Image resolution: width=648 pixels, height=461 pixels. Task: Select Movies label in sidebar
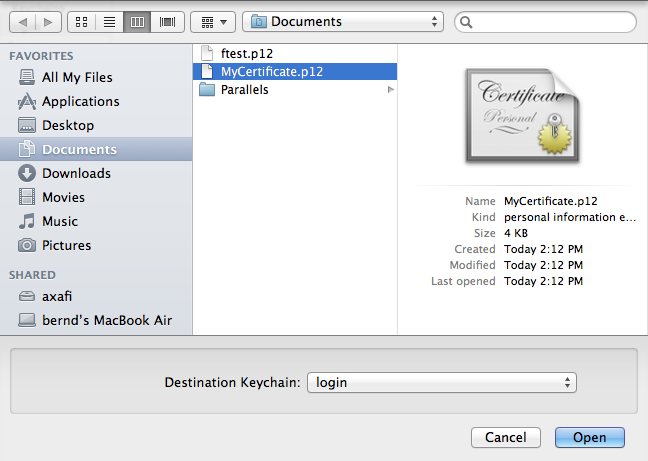[63, 197]
